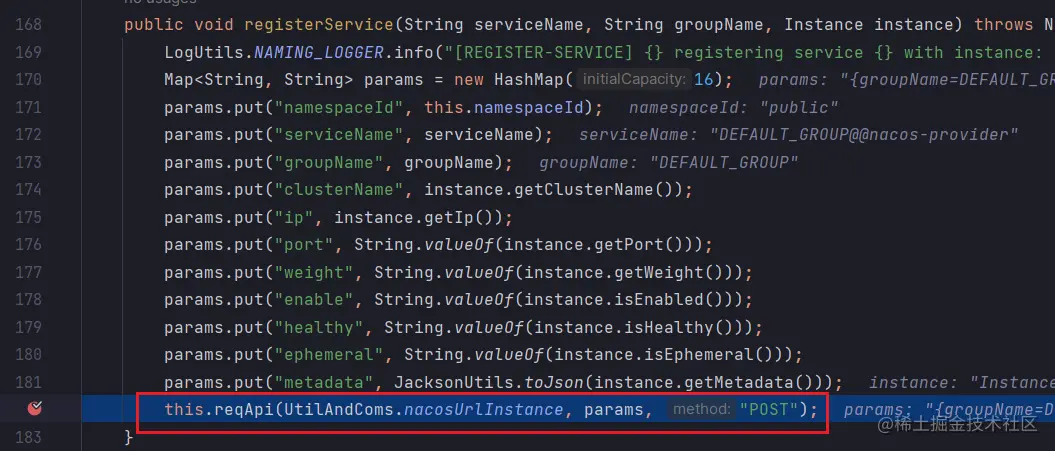
Task: Click line number 171 in gutter
Action: pos(28,108)
